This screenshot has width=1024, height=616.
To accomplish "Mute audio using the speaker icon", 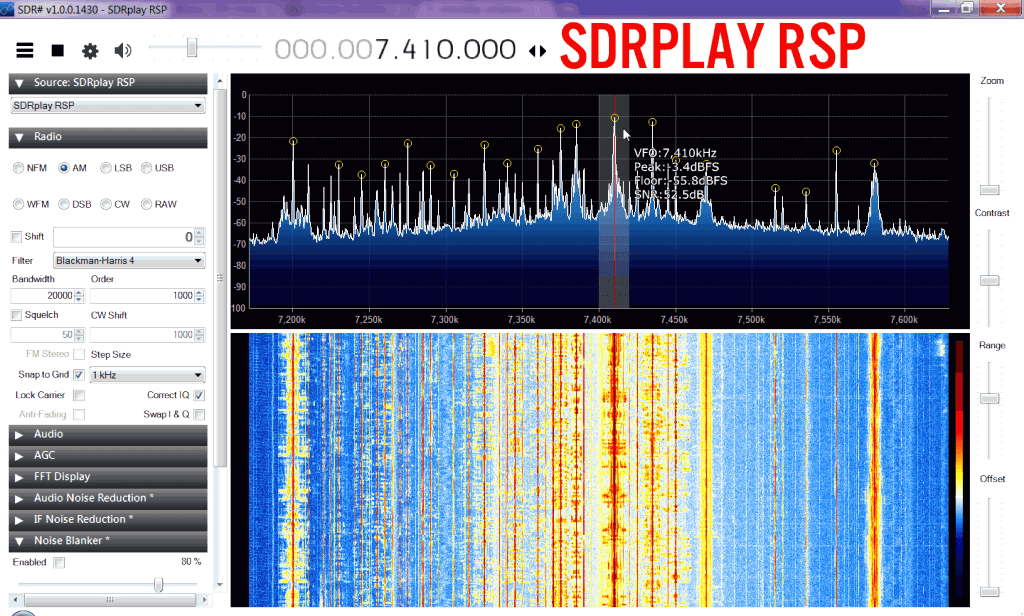I will 122,50.
